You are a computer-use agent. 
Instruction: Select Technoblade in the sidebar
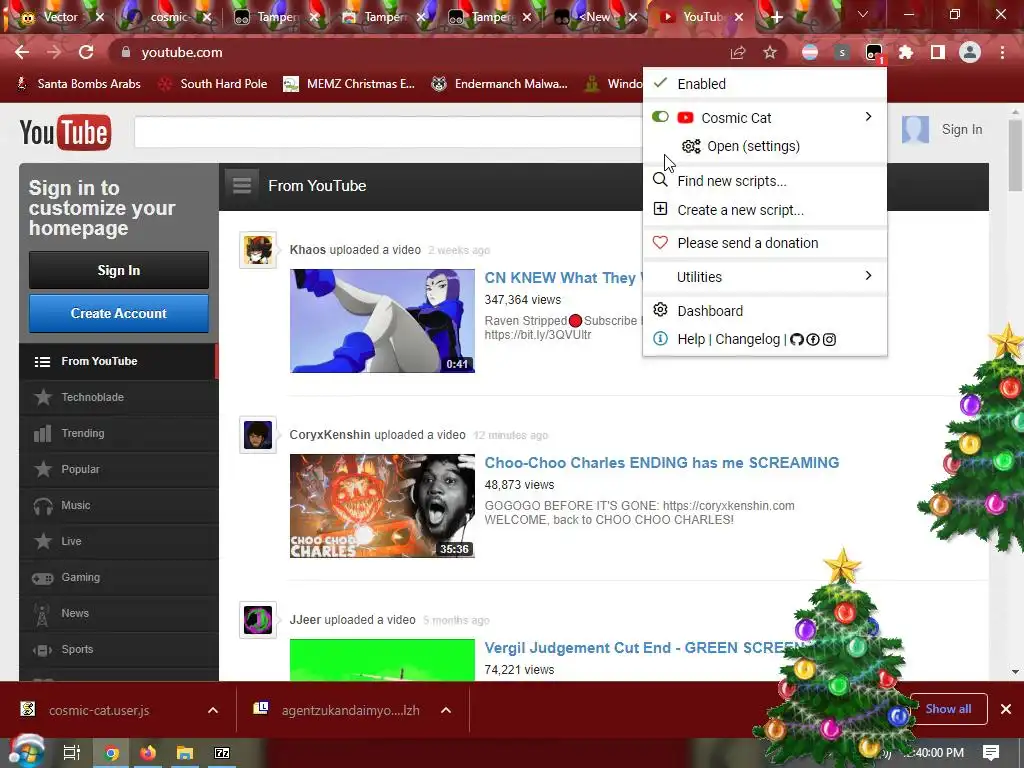click(119, 397)
